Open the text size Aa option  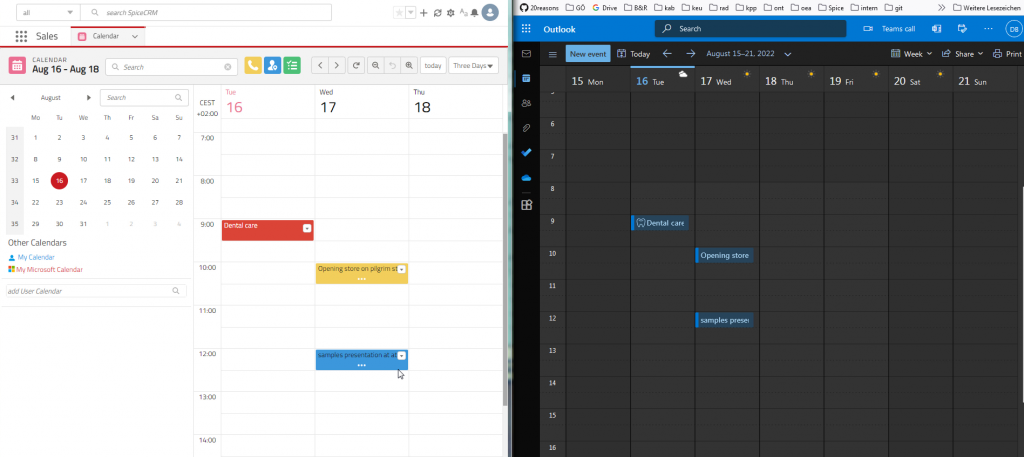464,12
